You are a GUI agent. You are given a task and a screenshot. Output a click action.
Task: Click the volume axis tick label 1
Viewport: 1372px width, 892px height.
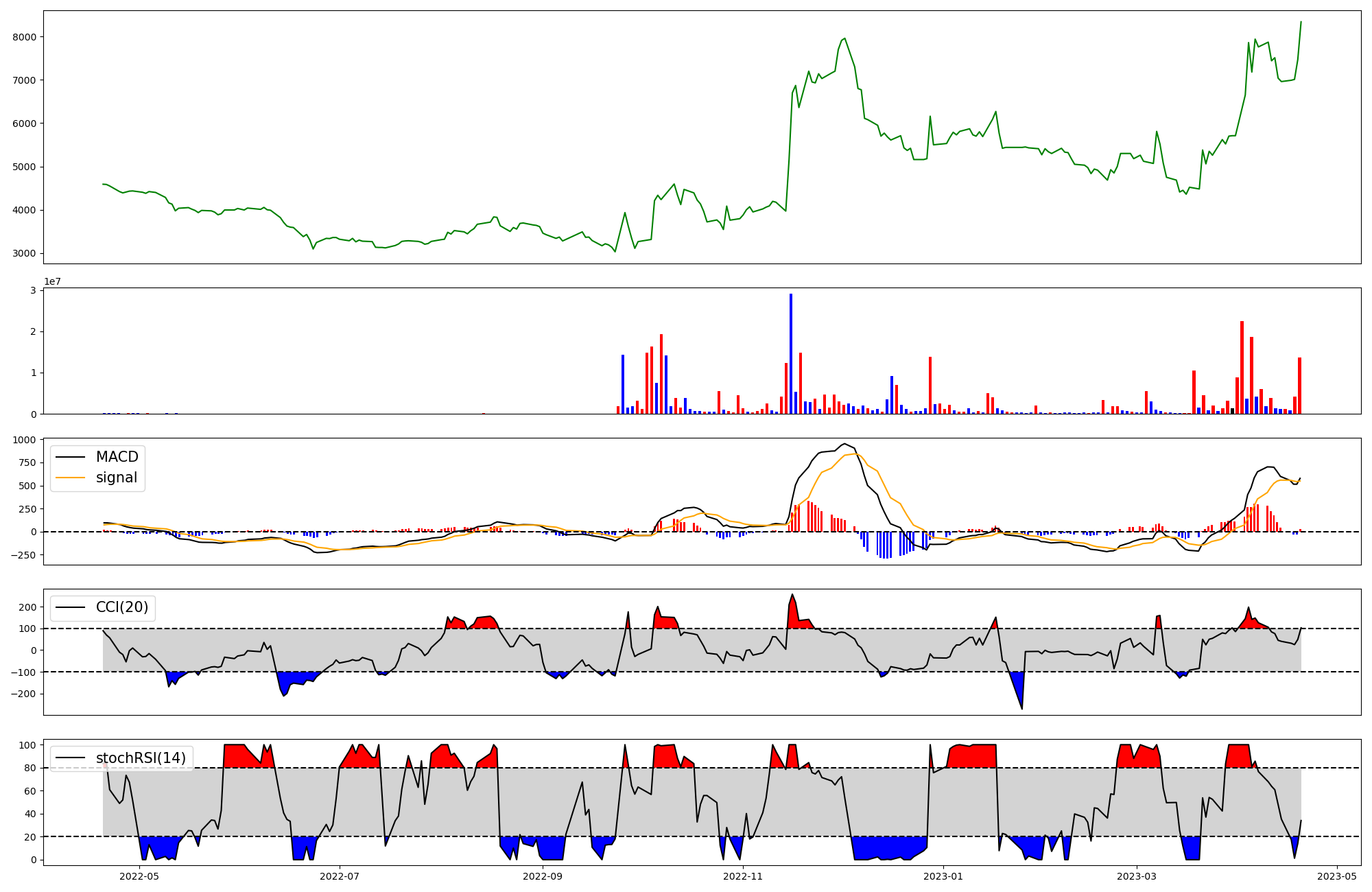[33, 373]
